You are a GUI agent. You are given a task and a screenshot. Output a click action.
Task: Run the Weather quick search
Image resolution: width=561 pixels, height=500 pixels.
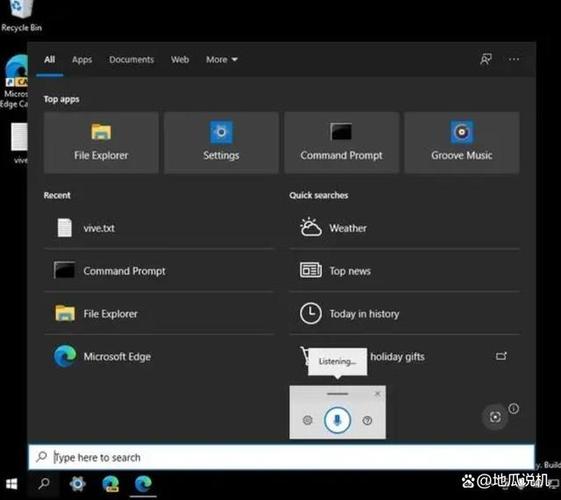(x=404, y=228)
